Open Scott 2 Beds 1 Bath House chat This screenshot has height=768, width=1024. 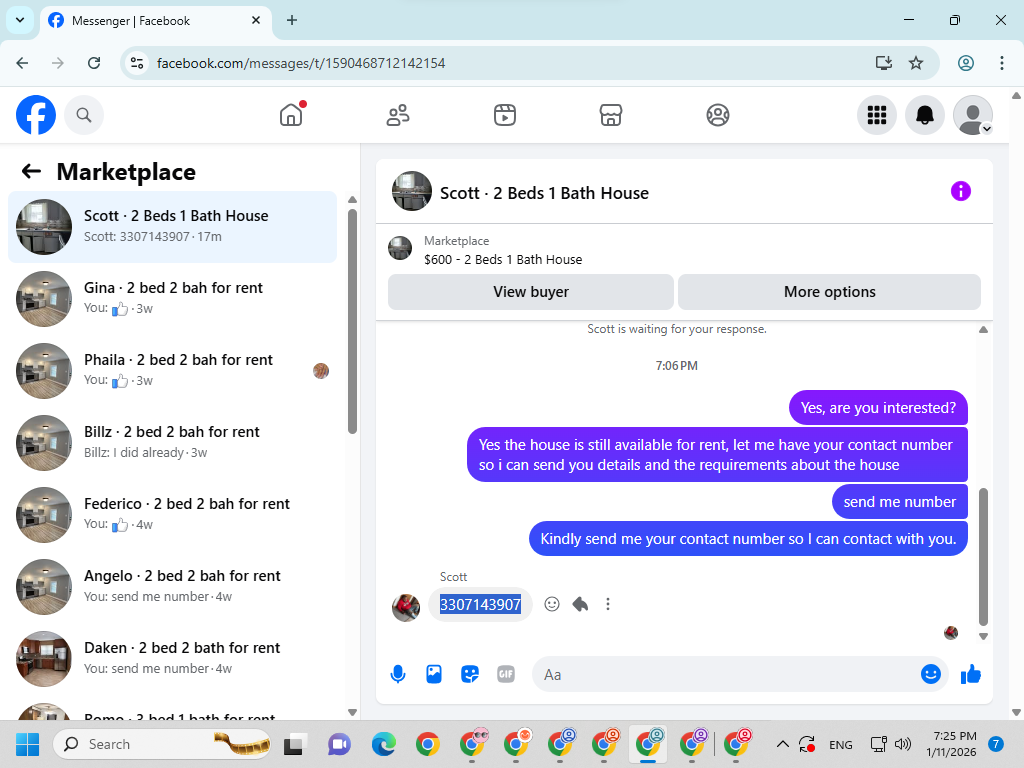tap(172, 227)
